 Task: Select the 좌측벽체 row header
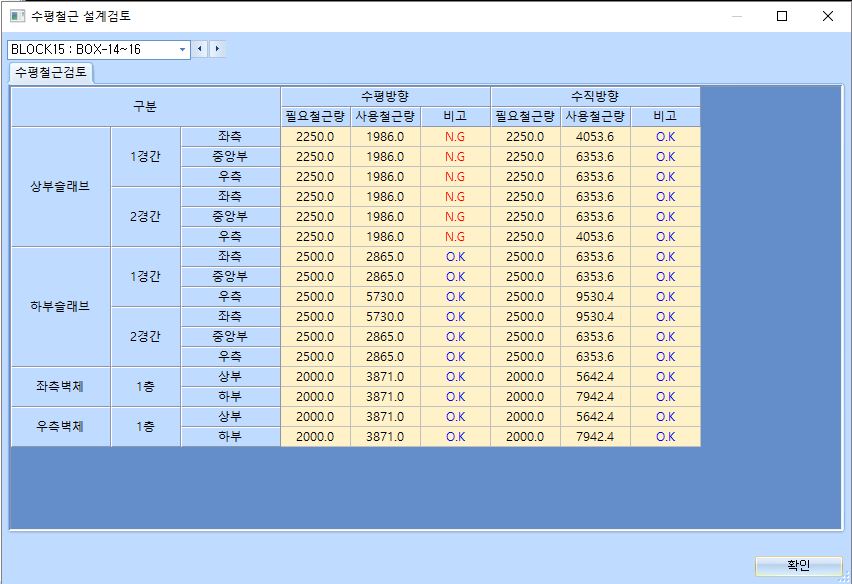[60, 387]
